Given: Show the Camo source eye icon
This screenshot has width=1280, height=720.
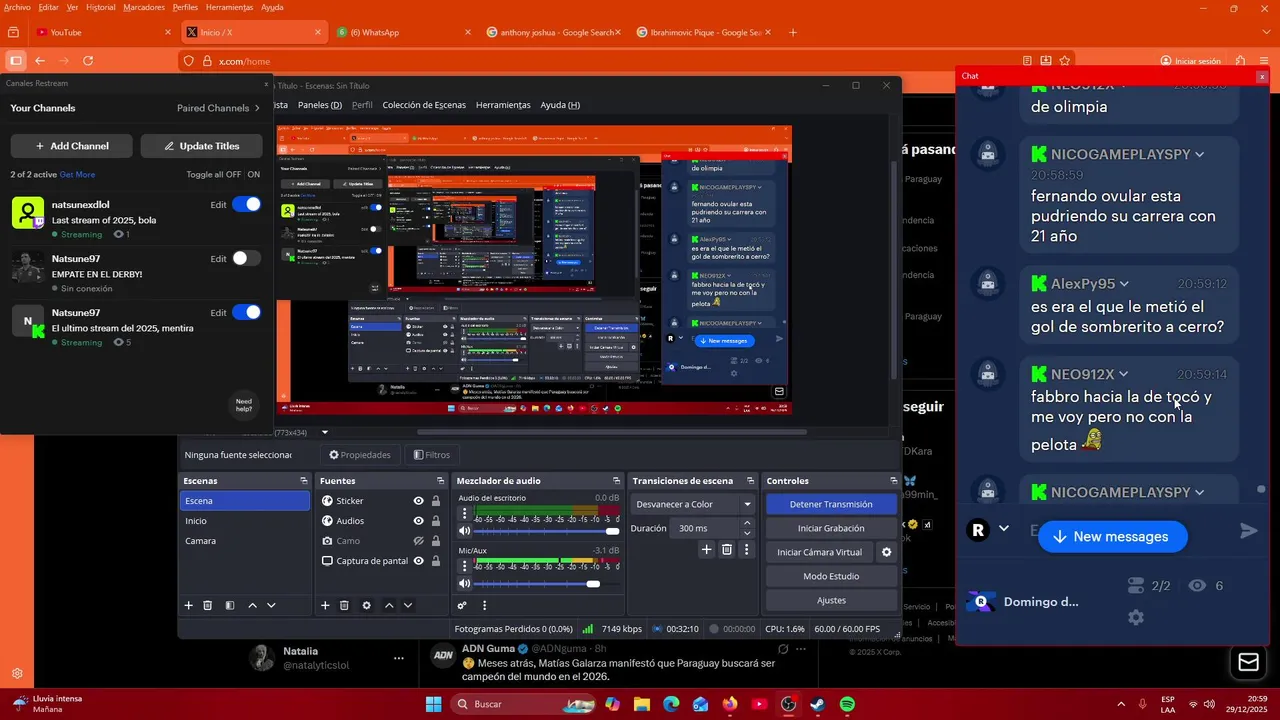Looking at the screenshot, I should point(419,541).
